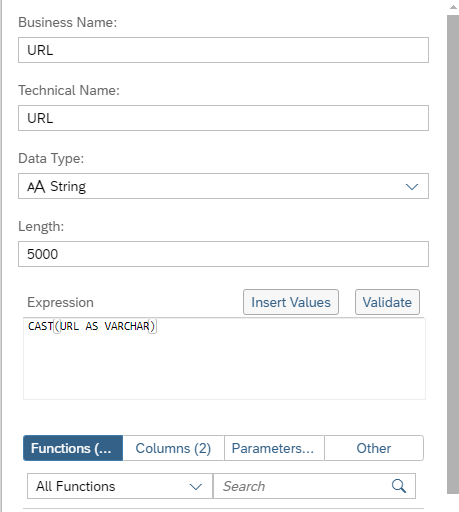
Task: Click the Validate button
Action: pyautogui.click(x=387, y=302)
